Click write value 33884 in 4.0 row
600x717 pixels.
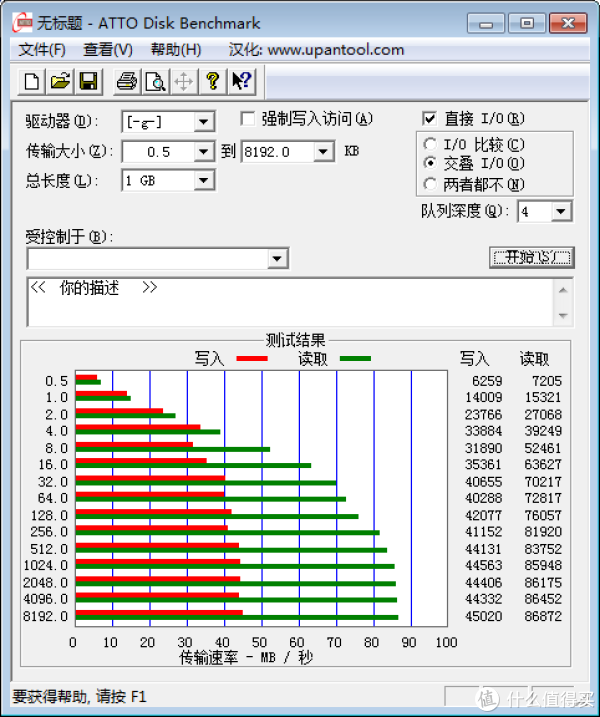pyautogui.click(x=483, y=431)
